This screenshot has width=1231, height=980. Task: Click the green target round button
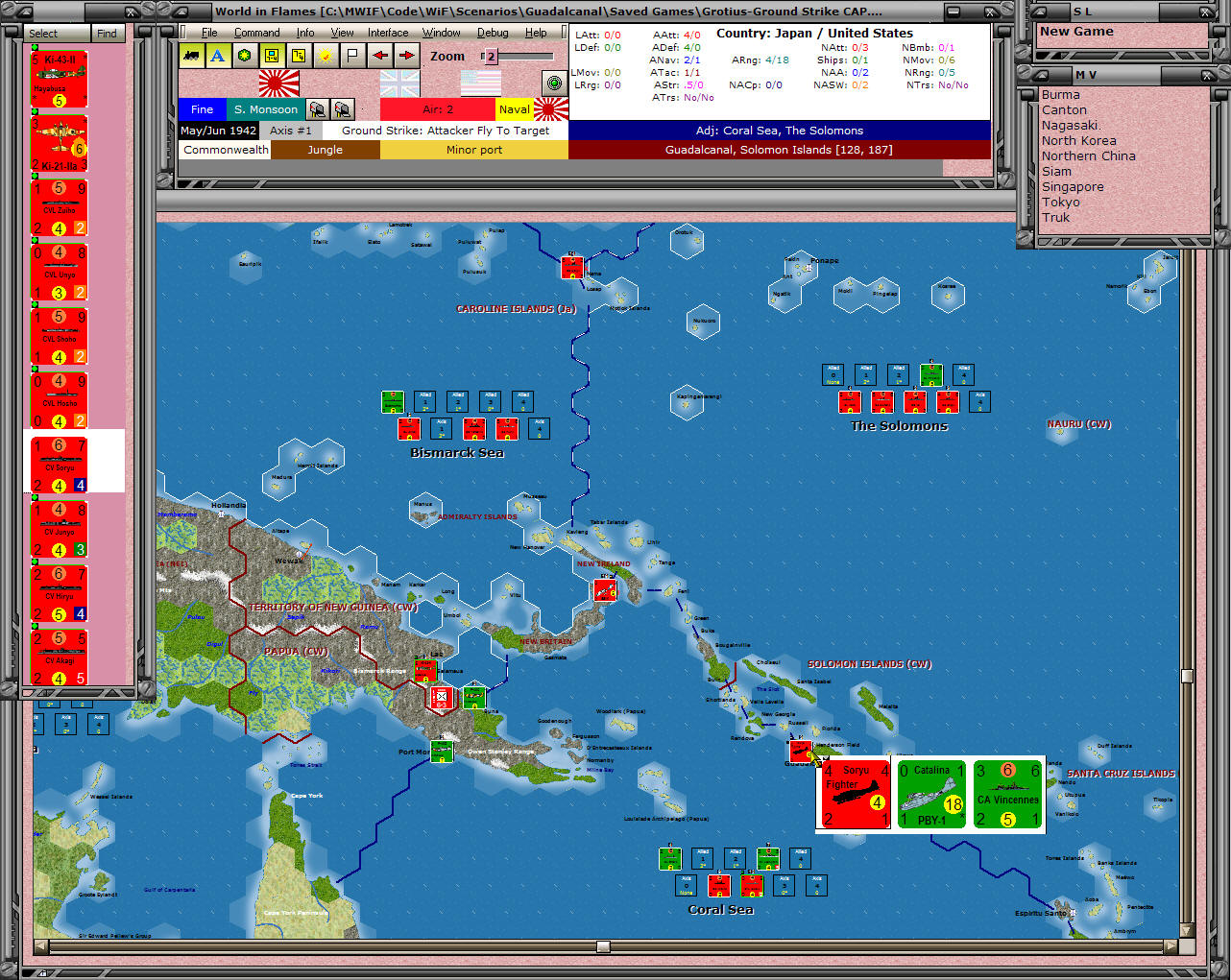point(554,84)
